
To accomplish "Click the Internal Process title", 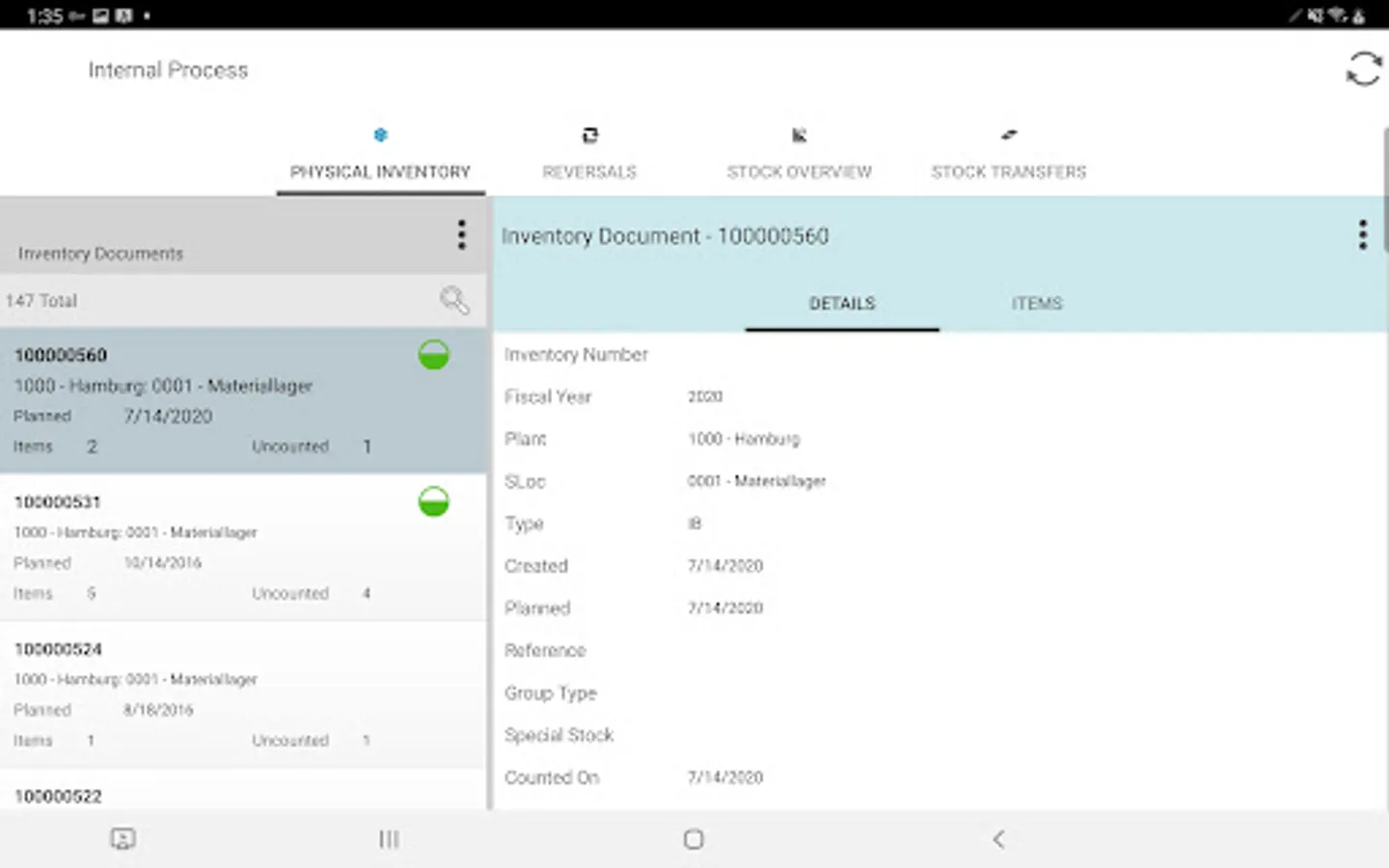I will click(x=168, y=69).
